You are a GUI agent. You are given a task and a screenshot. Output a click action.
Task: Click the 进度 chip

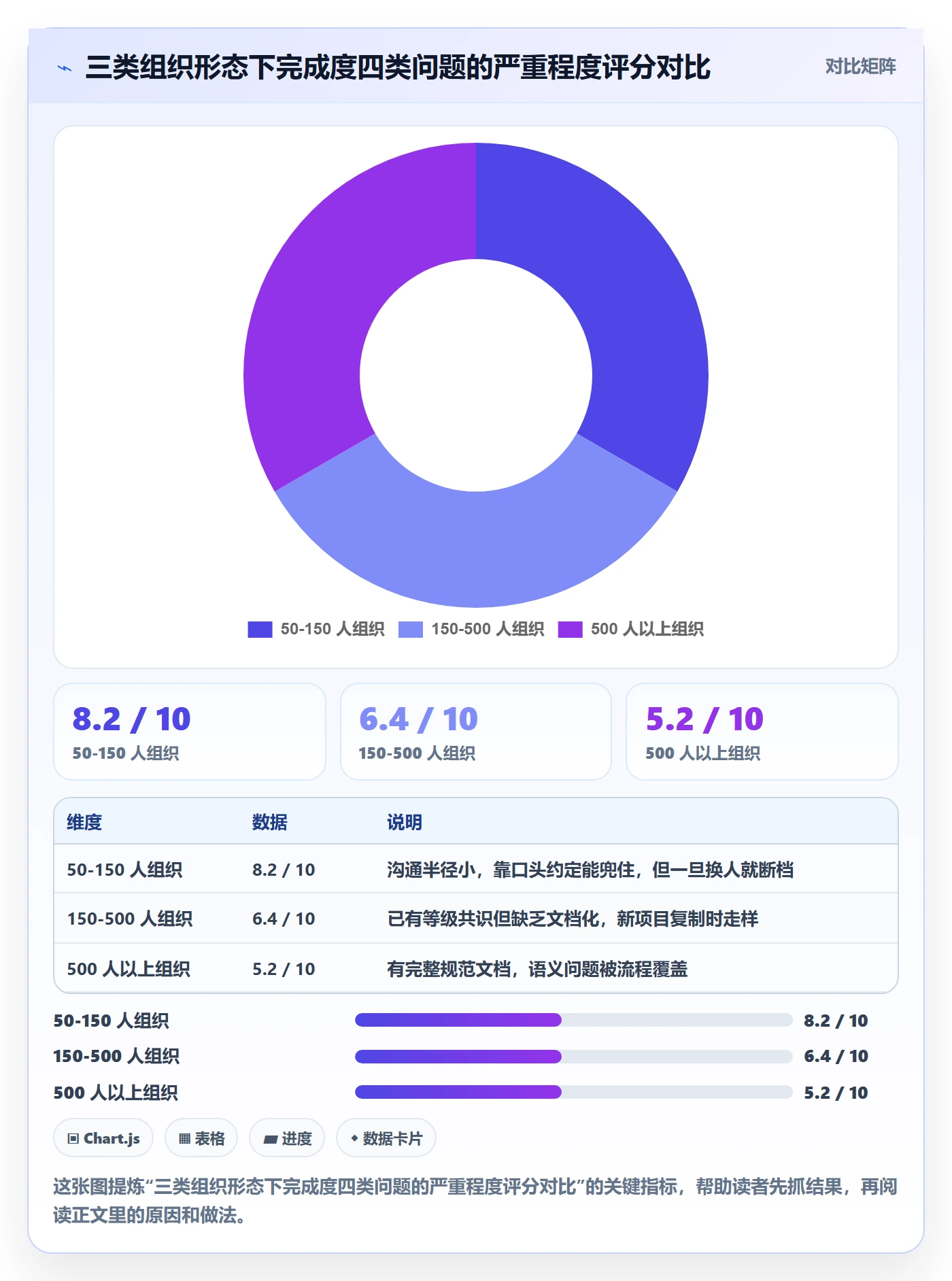[x=287, y=1138]
